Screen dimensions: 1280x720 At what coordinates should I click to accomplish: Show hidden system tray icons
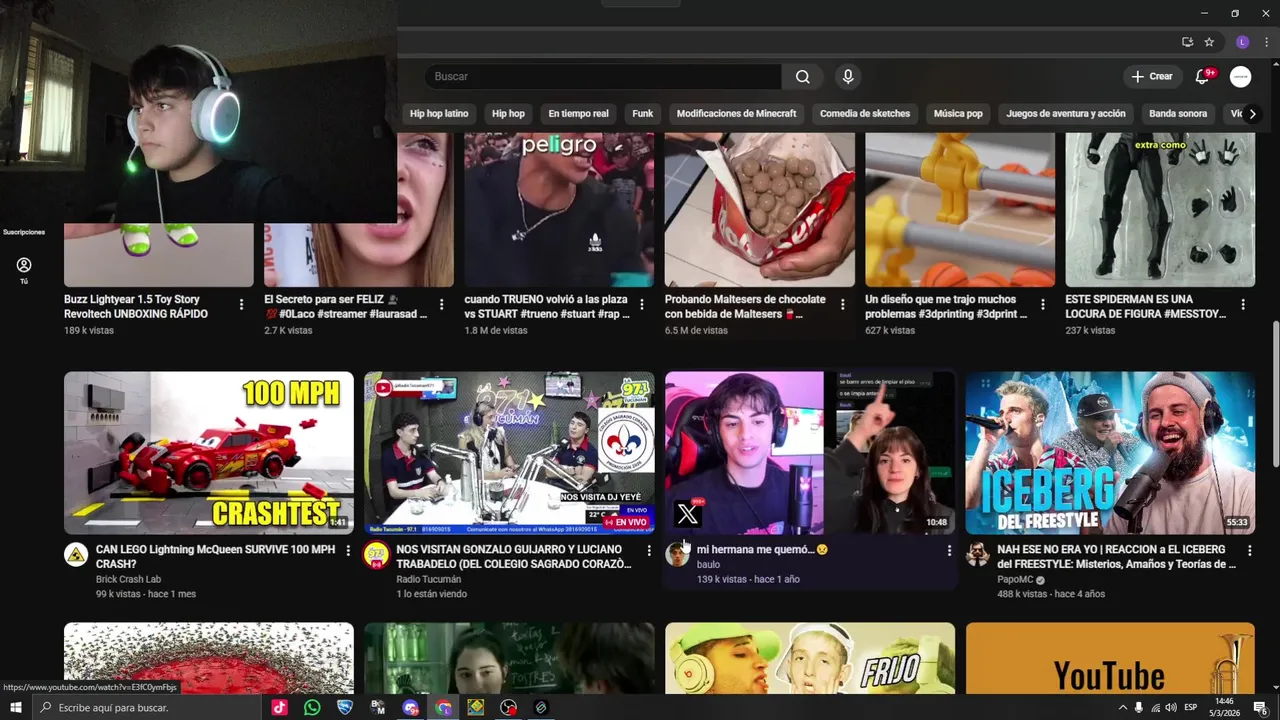click(1122, 708)
